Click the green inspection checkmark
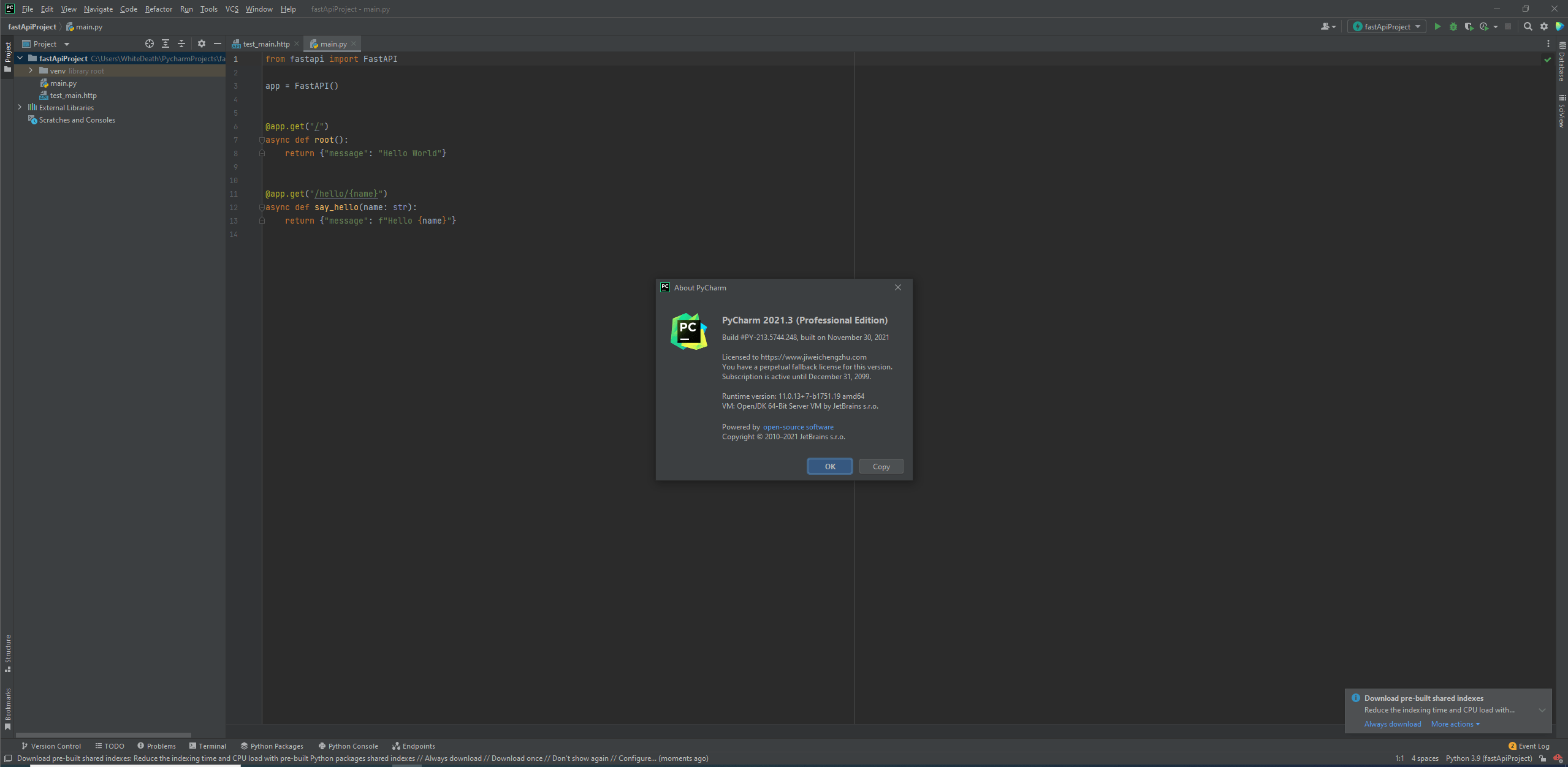Viewport: 1568px width, 767px height. click(x=1547, y=59)
